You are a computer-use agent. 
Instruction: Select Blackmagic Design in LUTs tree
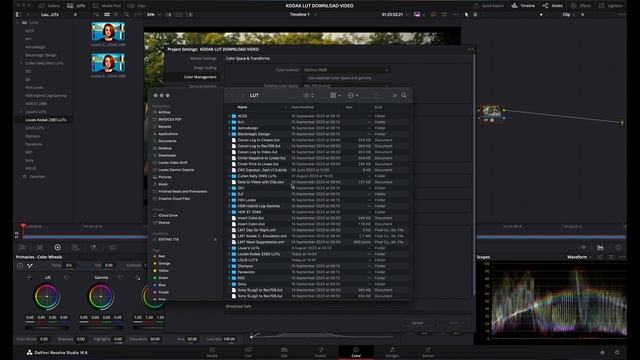pyautogui.click(x=40, y=55)
